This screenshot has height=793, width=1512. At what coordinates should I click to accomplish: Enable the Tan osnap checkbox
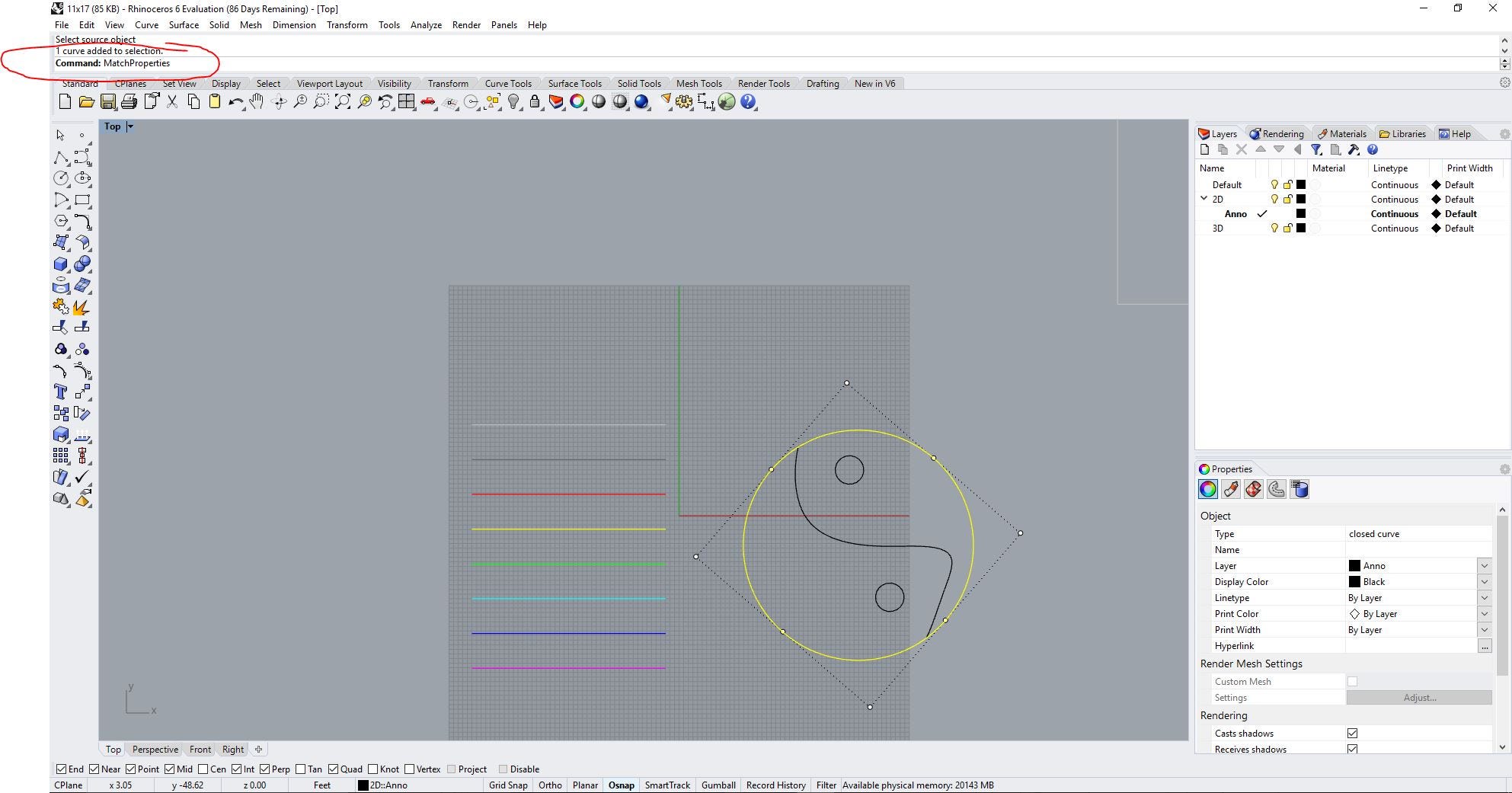(x=300, y=769)
